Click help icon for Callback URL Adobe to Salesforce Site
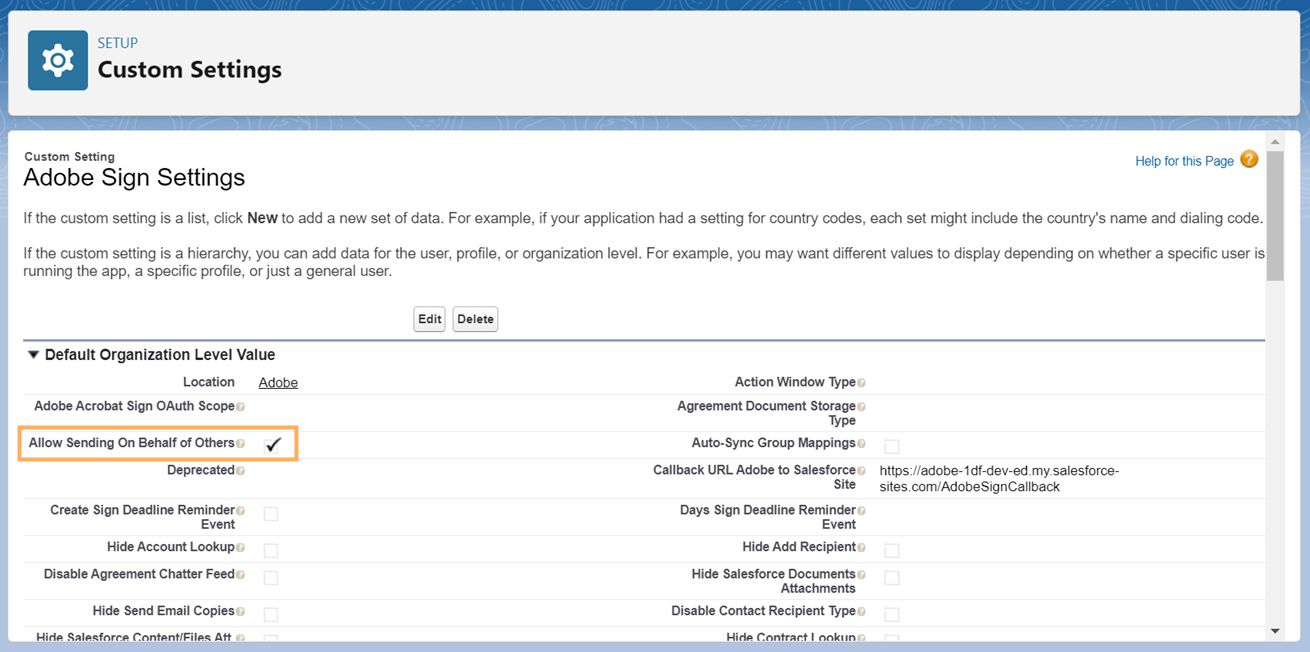The height and width of the screenshot is (652, 1310). tap(861, 471)
